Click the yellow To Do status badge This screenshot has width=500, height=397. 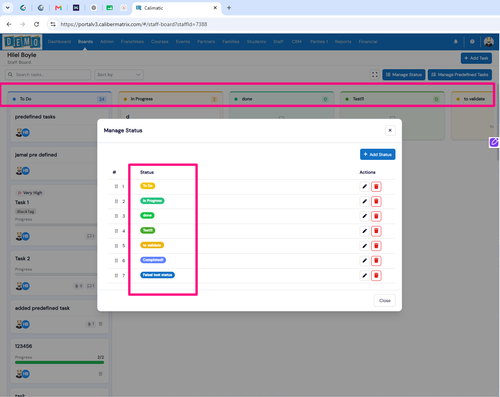coord(147,186)
